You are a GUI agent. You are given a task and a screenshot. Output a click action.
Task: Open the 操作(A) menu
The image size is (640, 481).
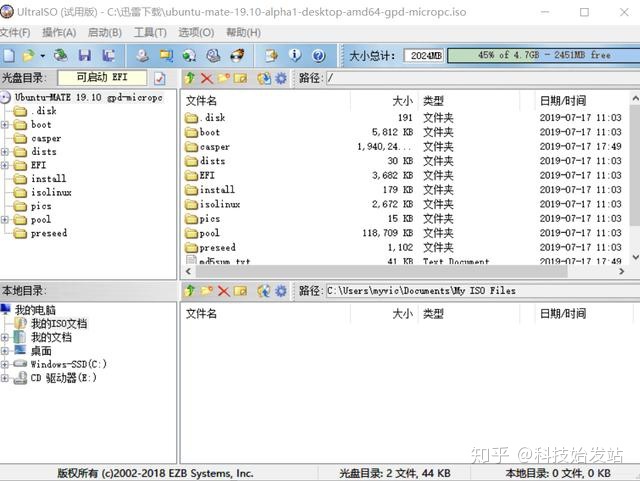[59, 32]
